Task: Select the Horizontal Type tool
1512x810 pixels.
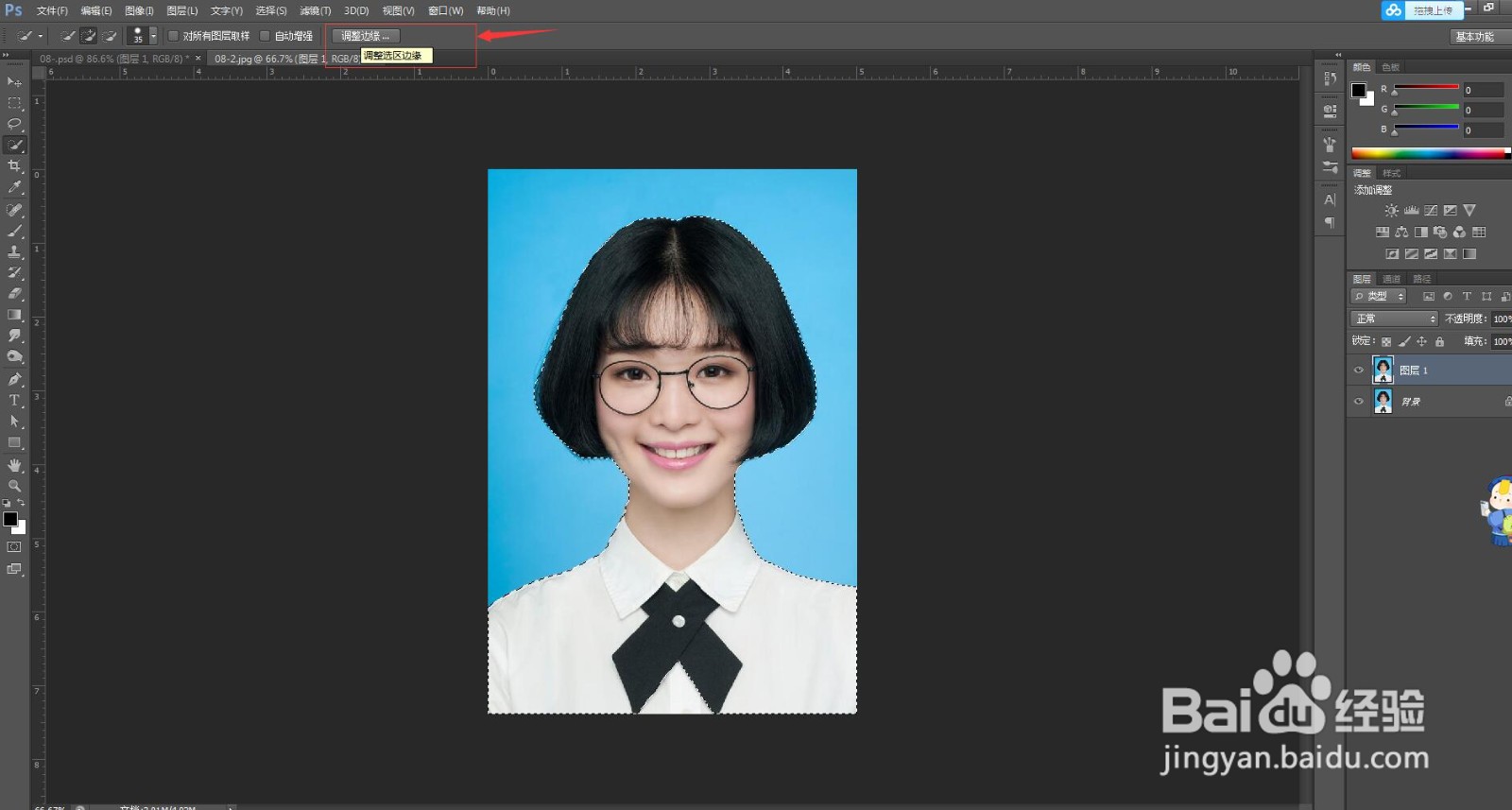Action: [x=14, y=400]
